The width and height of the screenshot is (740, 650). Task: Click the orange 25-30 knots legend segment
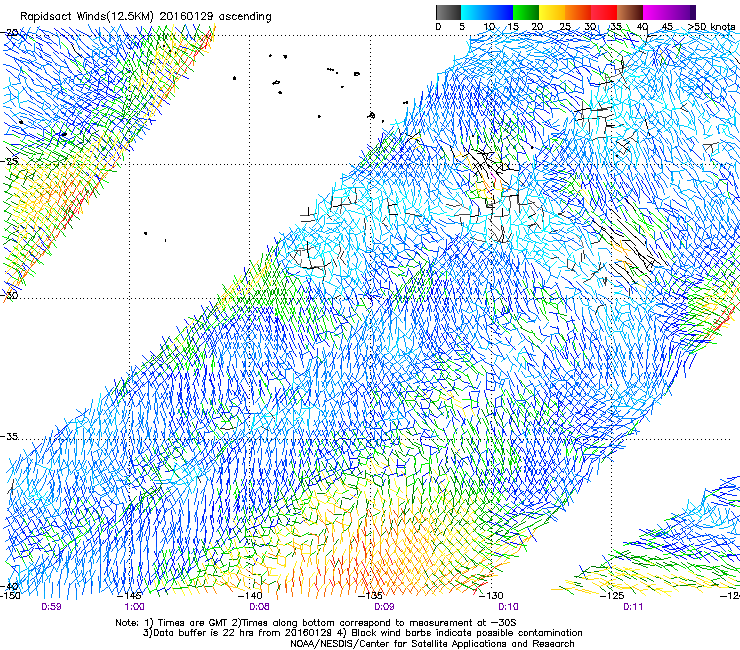(x=578, y=12)
